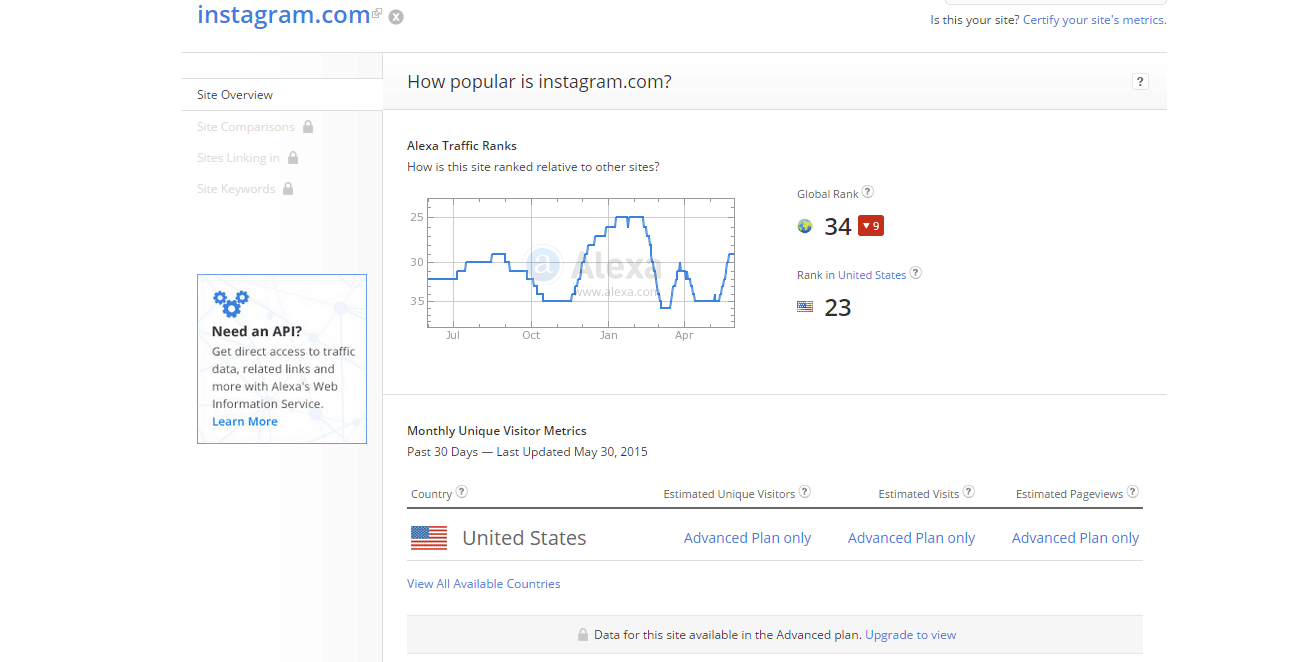Viewport: 1298px width, 662px height.
Task: Click lock icon beside Site Keywords
Action: (288, 188)
